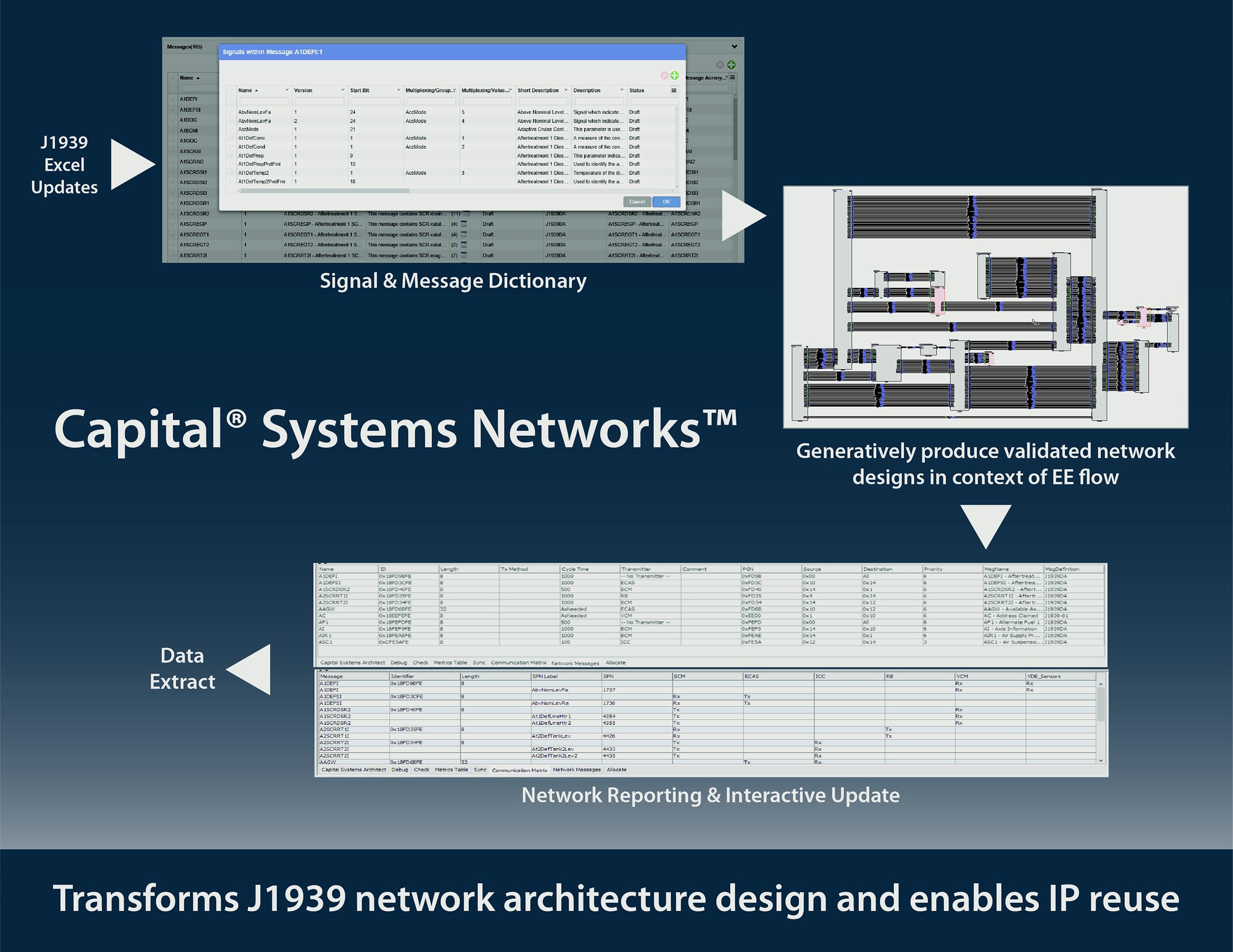This screenshot has height=952, width=1233.
Task: Click details icon in A1SCREGT1 row
Action: tap(464, 234)
